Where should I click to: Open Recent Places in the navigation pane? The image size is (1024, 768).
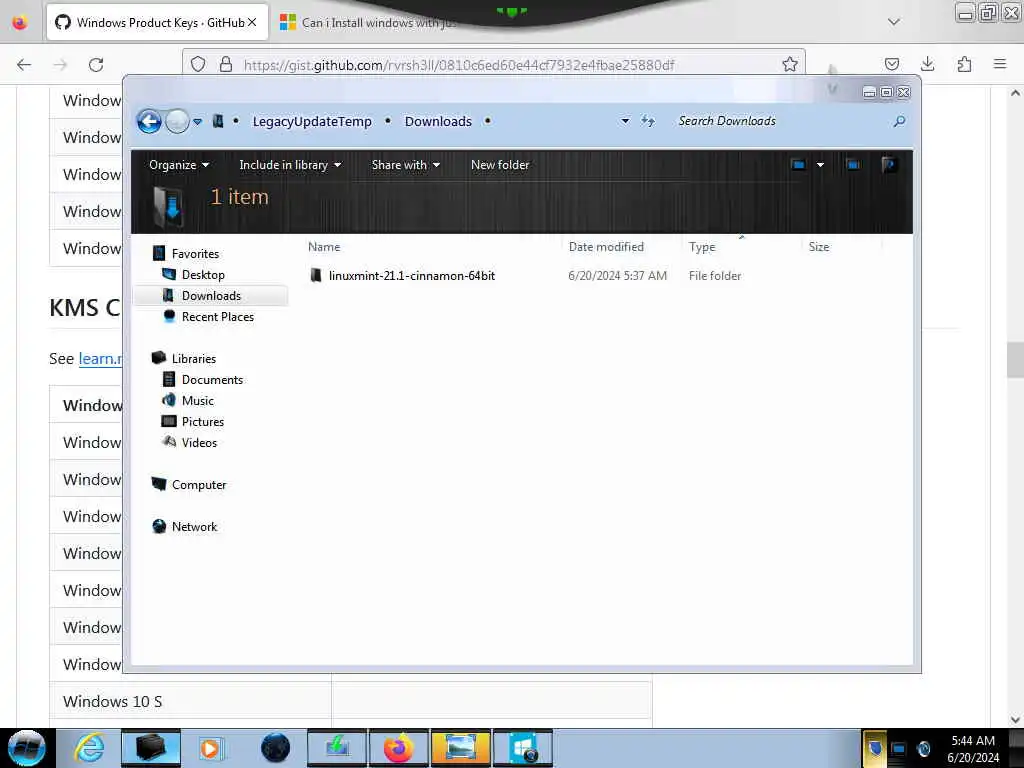(x=217, y=317)
